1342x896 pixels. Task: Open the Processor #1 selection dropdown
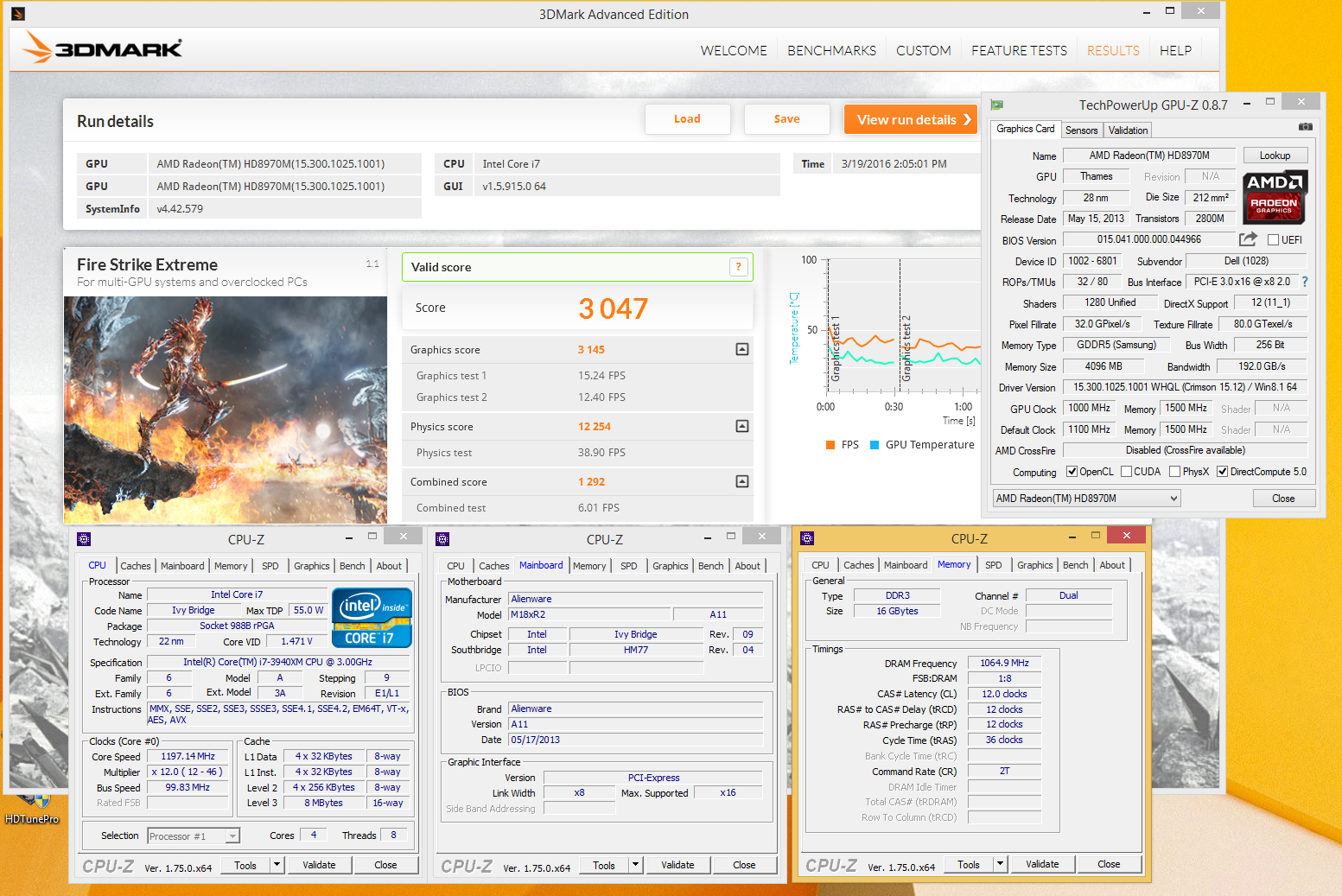click(194, 836)
